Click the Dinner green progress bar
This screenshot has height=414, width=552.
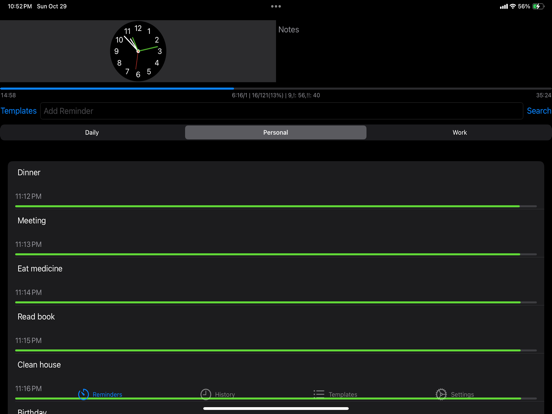pyautogui.click(x=276, y=206)
